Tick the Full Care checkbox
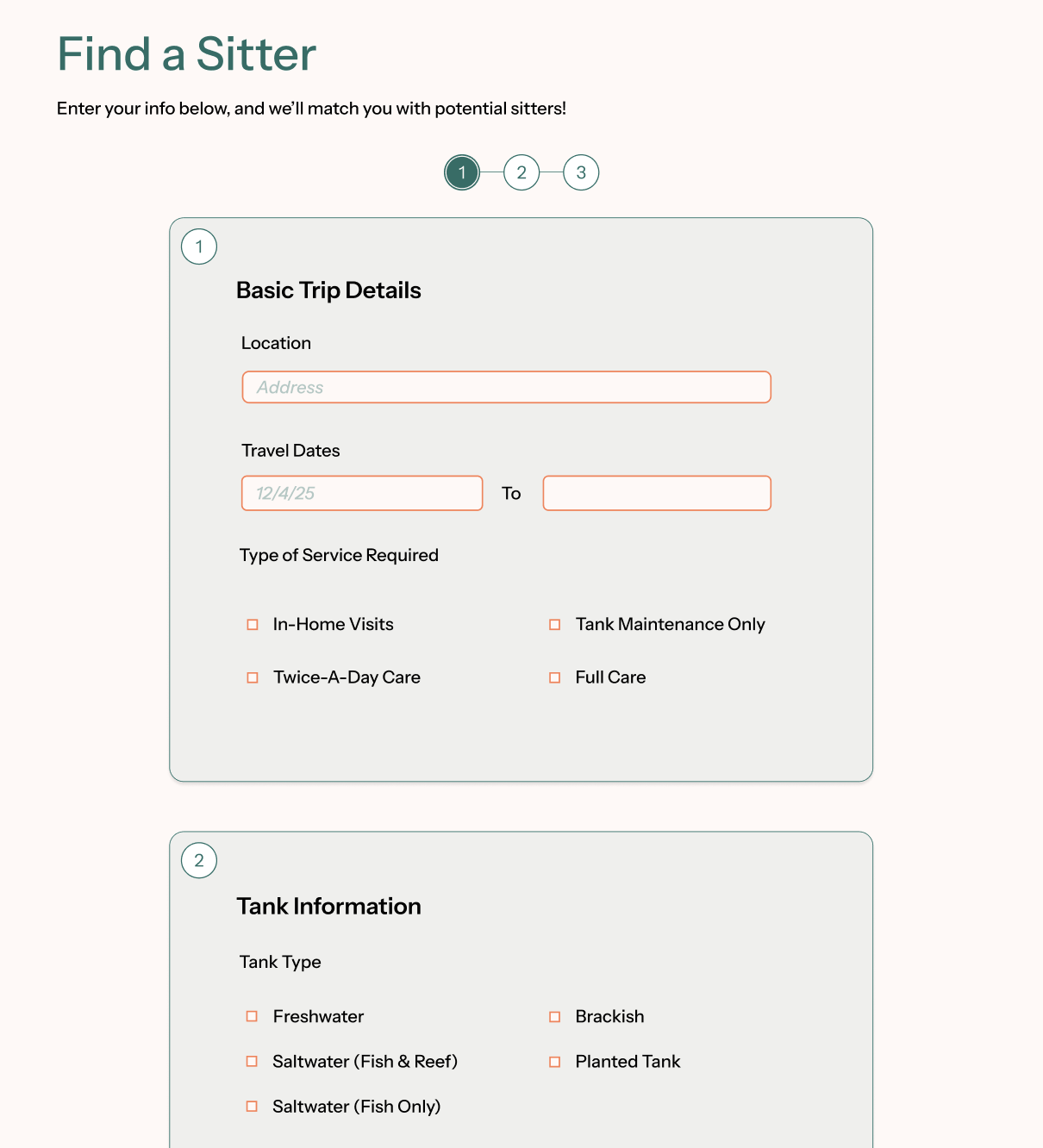Viewport: 1043px width, 1148px height. point(555,678)
